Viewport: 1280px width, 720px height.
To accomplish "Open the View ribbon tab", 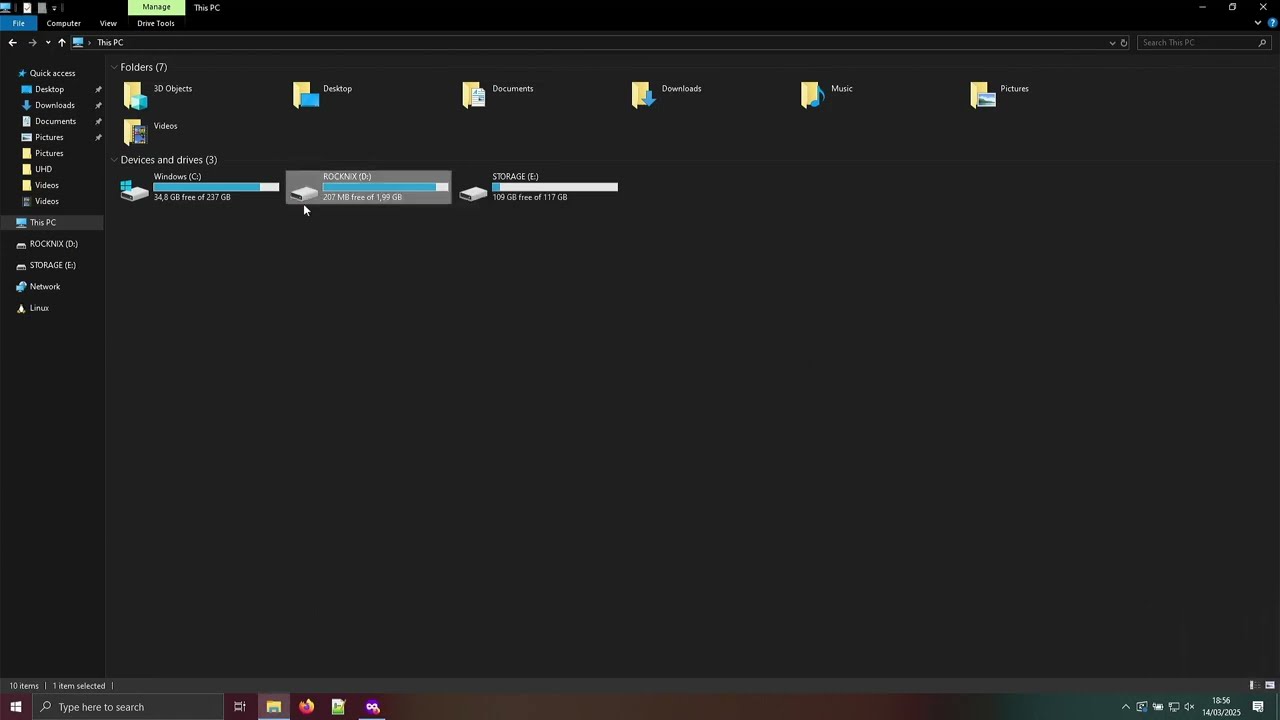I will point(108,23).
